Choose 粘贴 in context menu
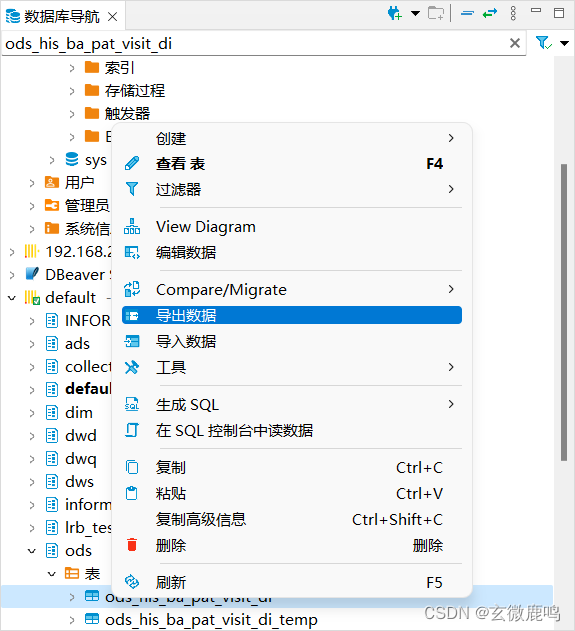 tap(292, 493)
